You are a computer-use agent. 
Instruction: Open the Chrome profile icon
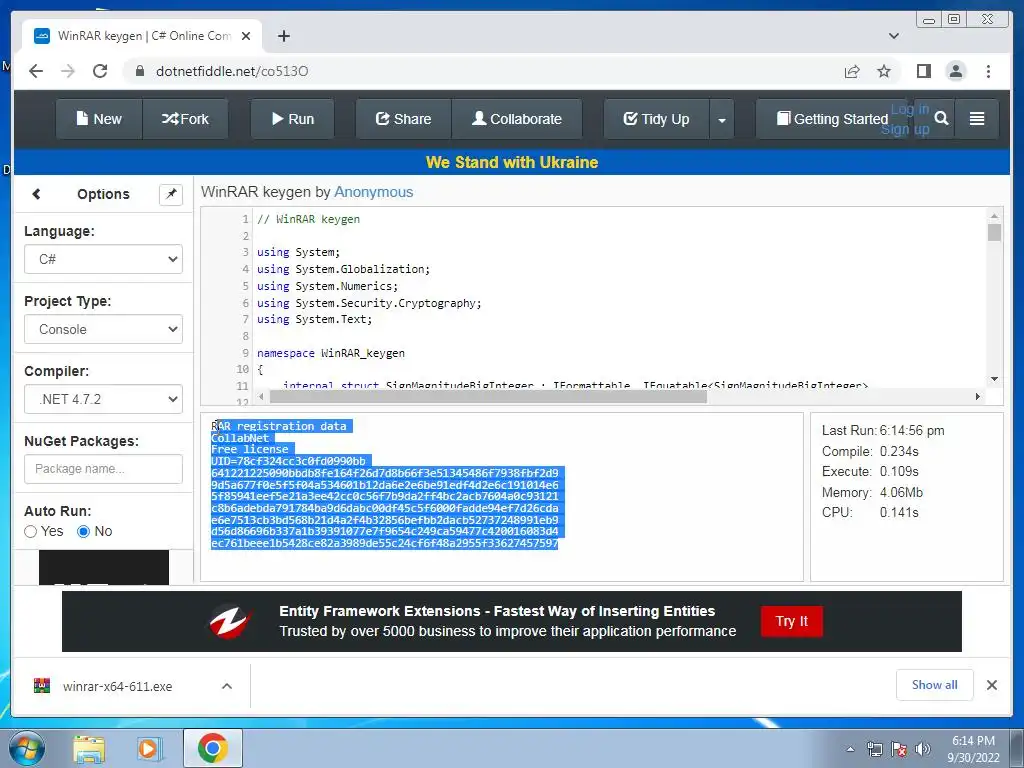click(956, 71)
